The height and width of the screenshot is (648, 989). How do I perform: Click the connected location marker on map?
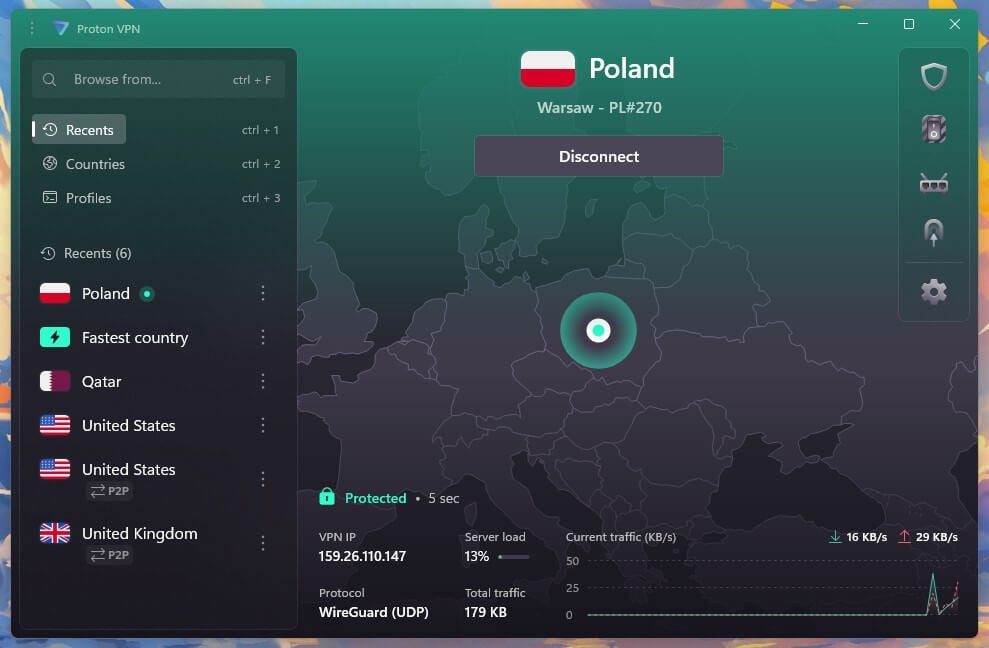point(598,330)
